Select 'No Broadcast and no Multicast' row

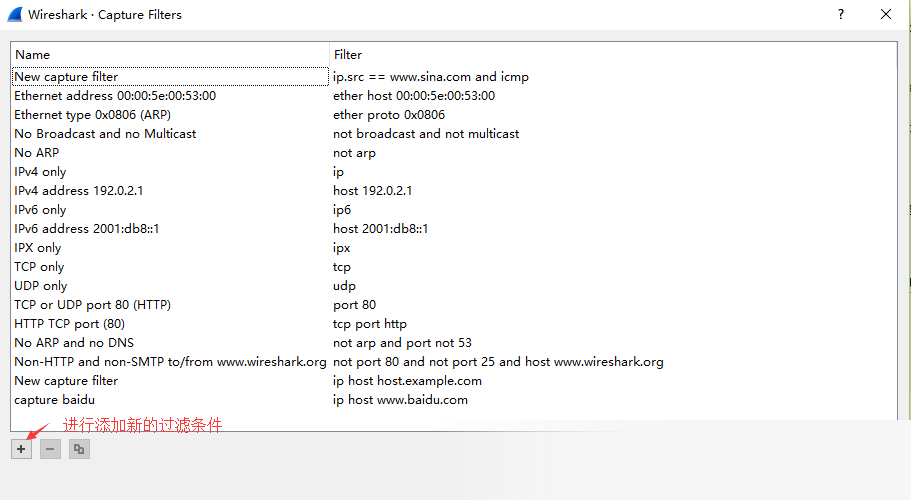(105, 134)
